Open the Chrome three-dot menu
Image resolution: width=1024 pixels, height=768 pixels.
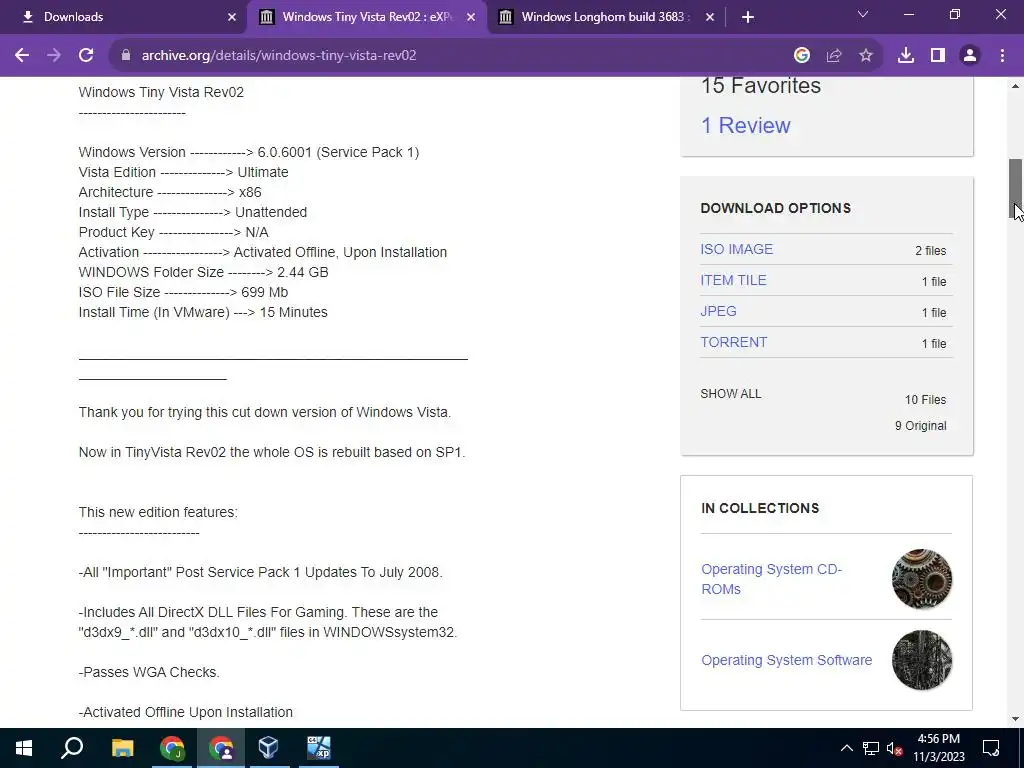(1002, 56)
